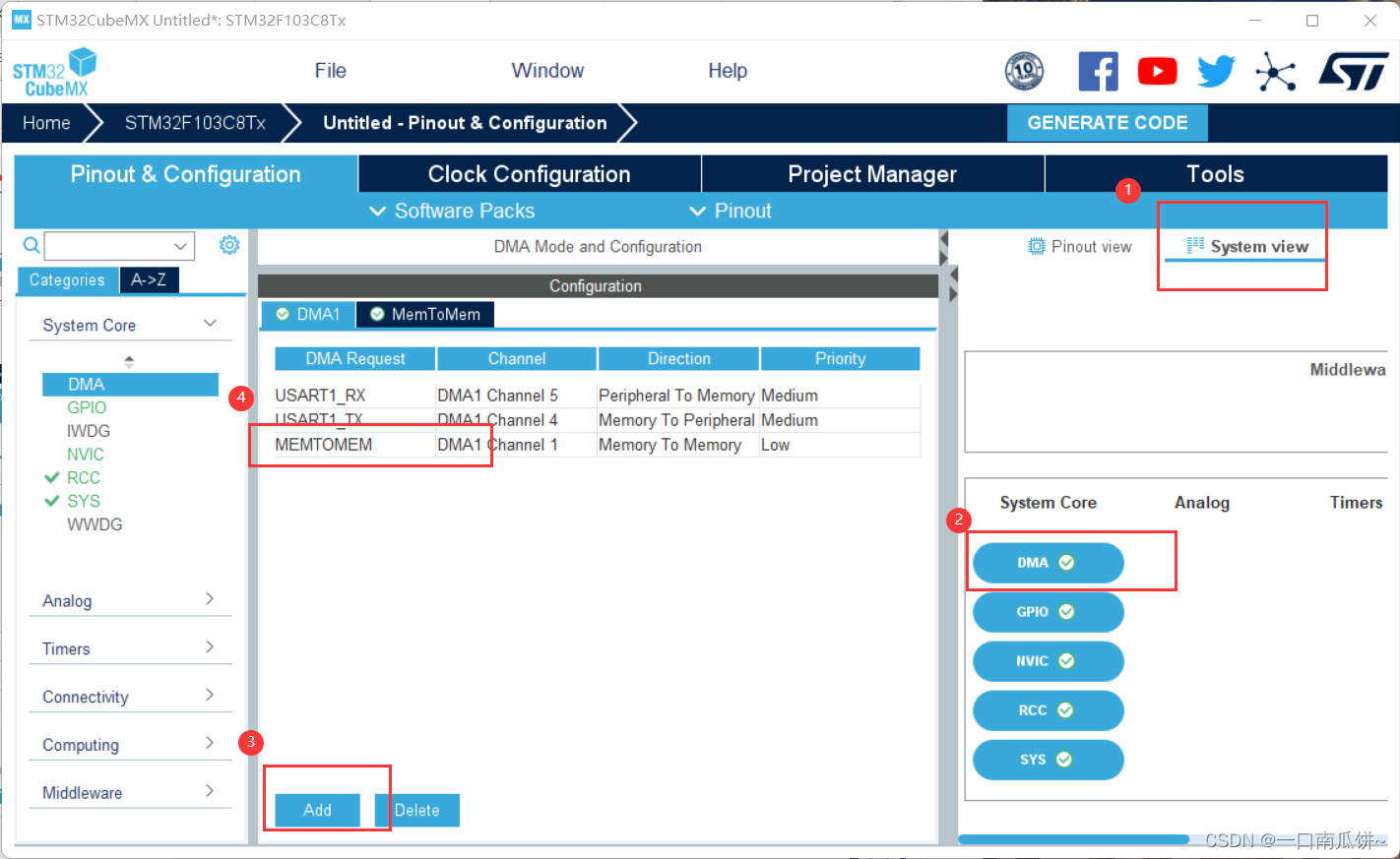Click the check icon on NVIC system button

(1066, 661)
